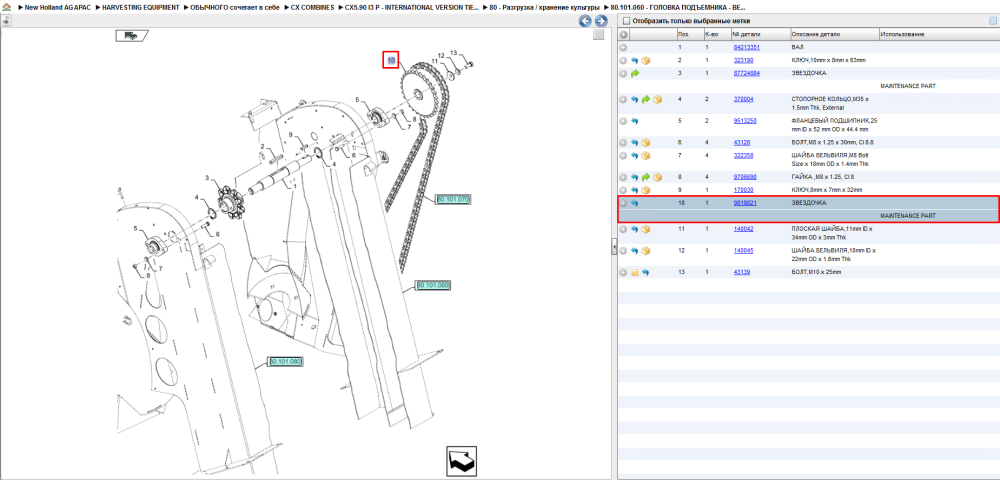
Task: Click the blue arrow icon for part 323190
Action: click(635, 61)
